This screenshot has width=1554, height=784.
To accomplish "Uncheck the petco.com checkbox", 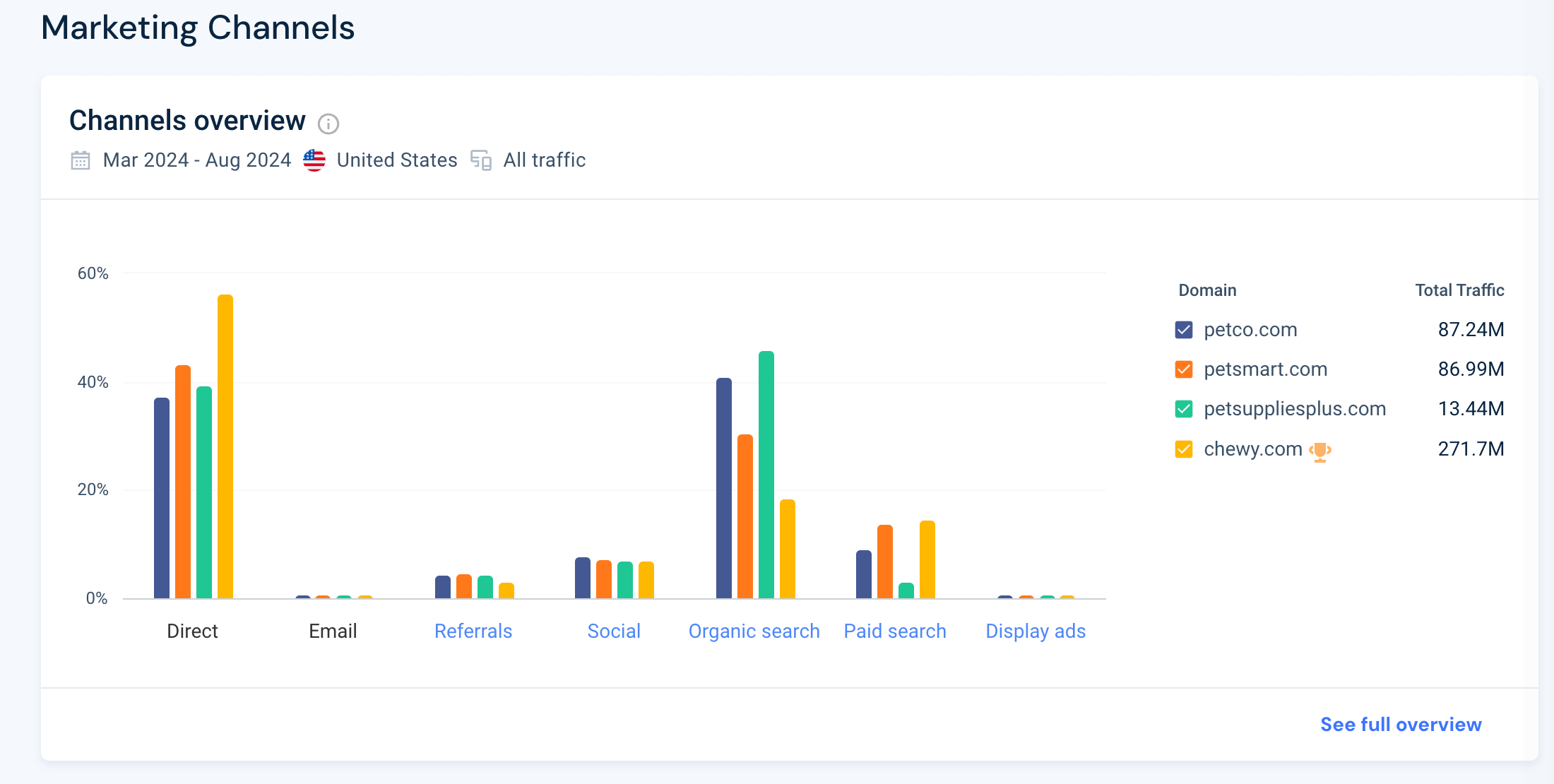I will 1184,330.
